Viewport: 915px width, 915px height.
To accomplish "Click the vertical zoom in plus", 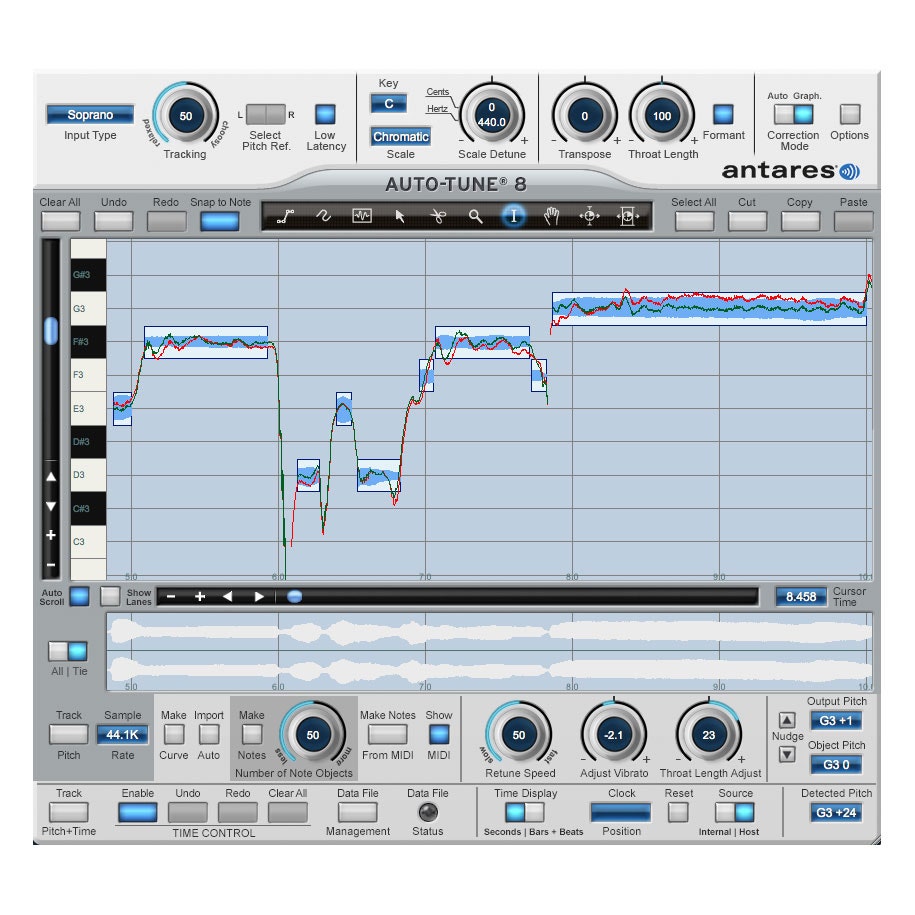I will pos(51,535).
